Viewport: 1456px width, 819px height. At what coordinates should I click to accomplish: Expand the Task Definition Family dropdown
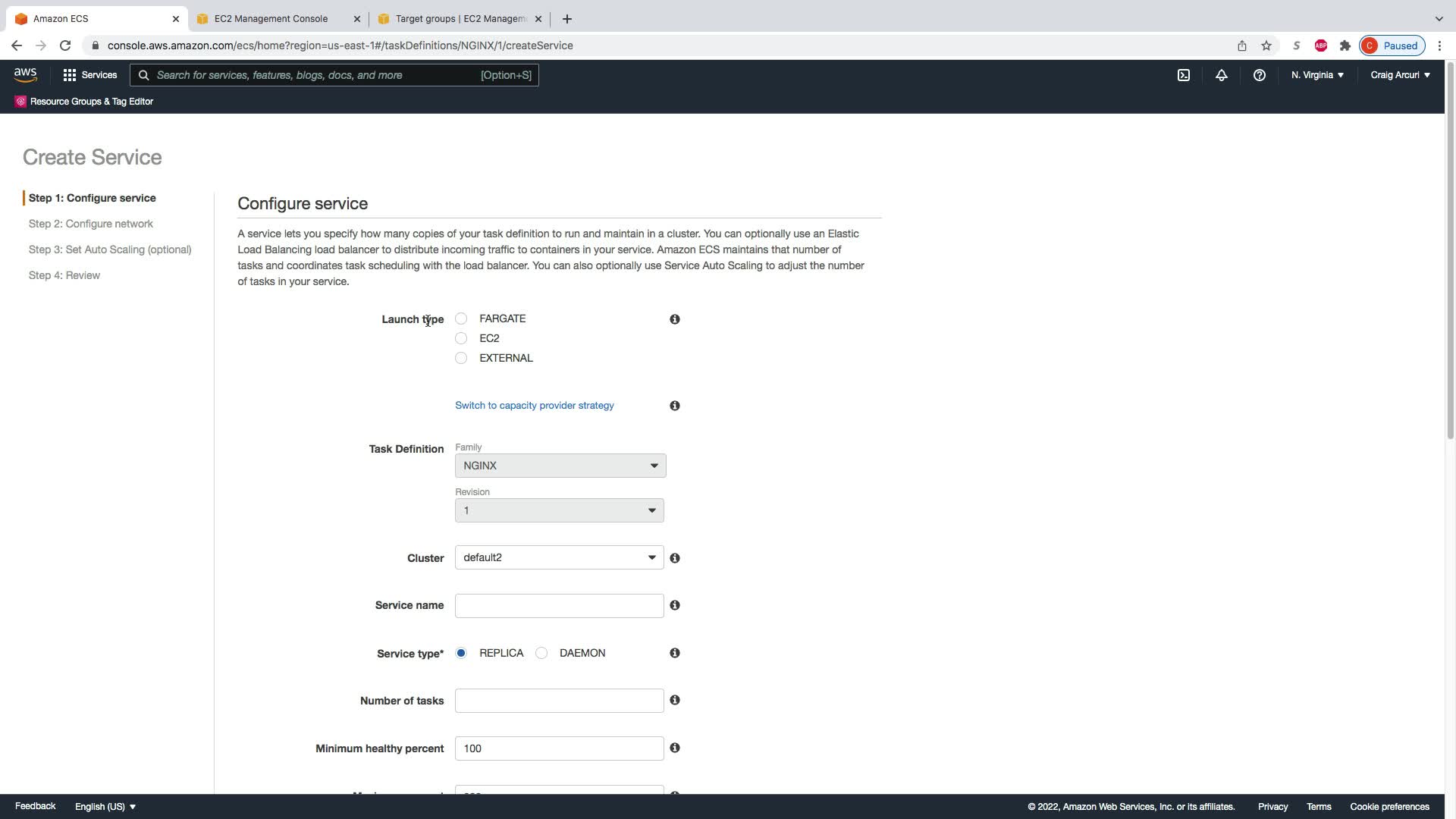click(x=560, y=466)
